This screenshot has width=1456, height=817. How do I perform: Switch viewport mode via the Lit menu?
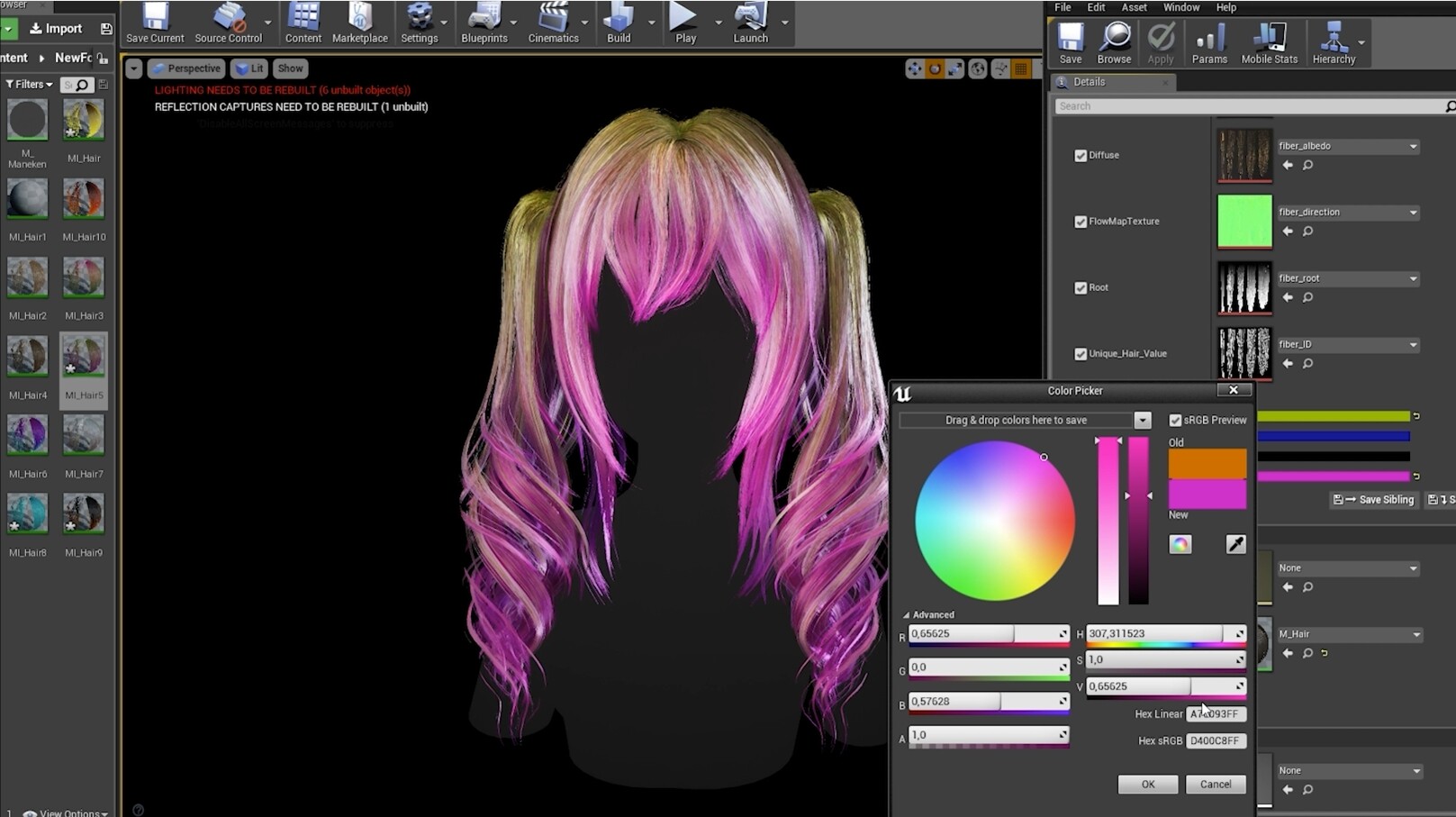[249, 68]
